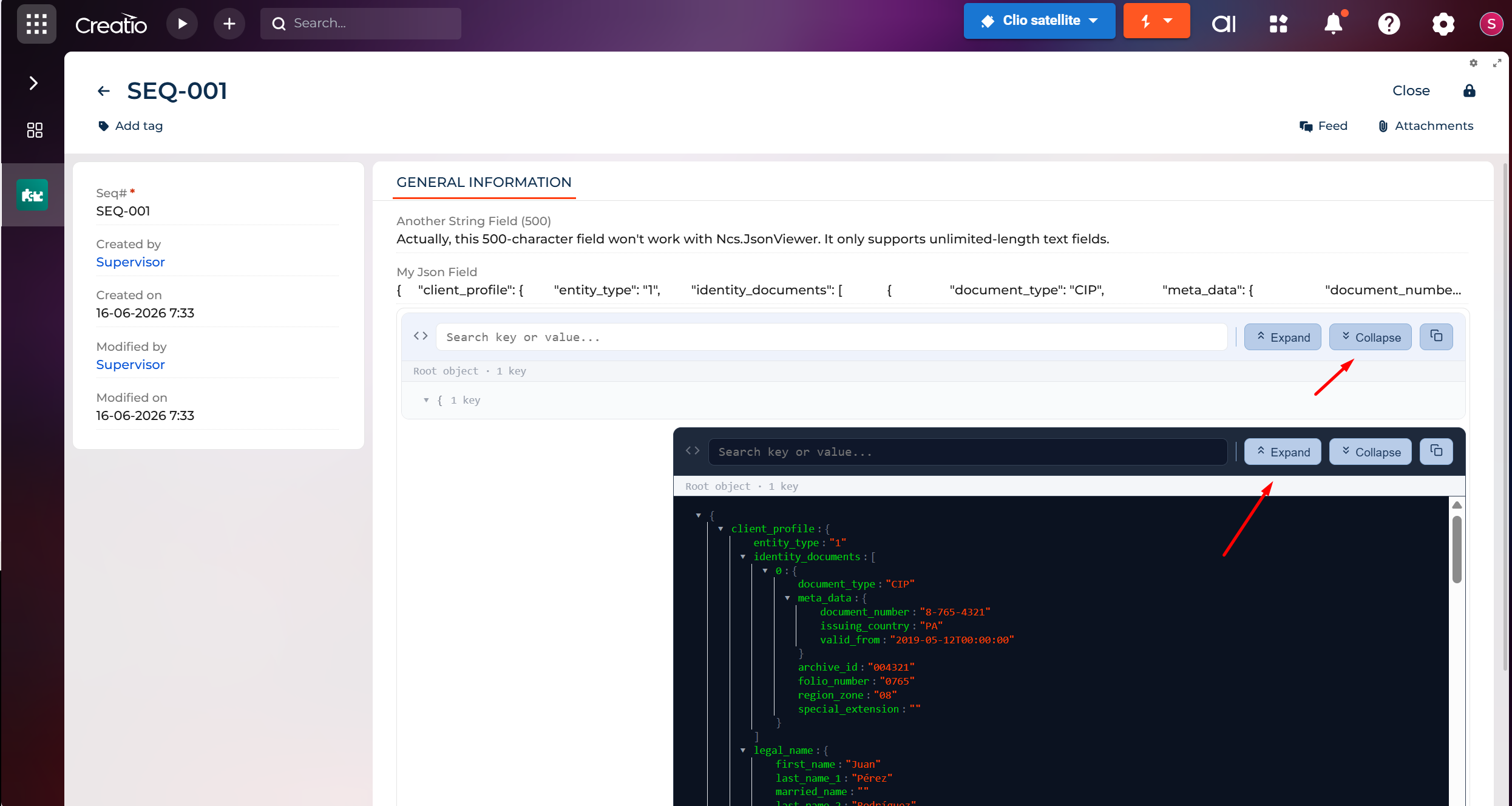Open the green puzzle sidebar section

(32, 195)
